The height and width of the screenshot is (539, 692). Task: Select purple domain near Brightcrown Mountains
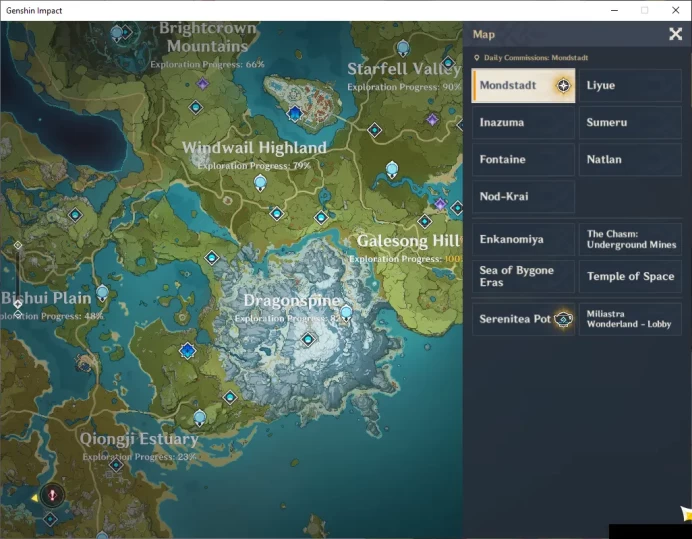point(203,83)
